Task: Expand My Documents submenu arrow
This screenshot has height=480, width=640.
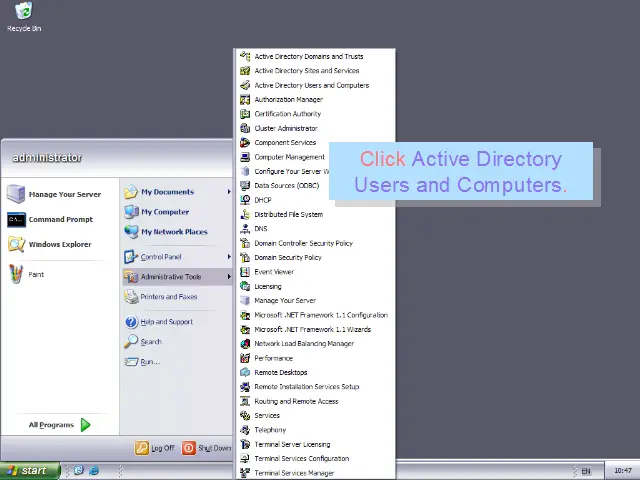Action: 229,191
